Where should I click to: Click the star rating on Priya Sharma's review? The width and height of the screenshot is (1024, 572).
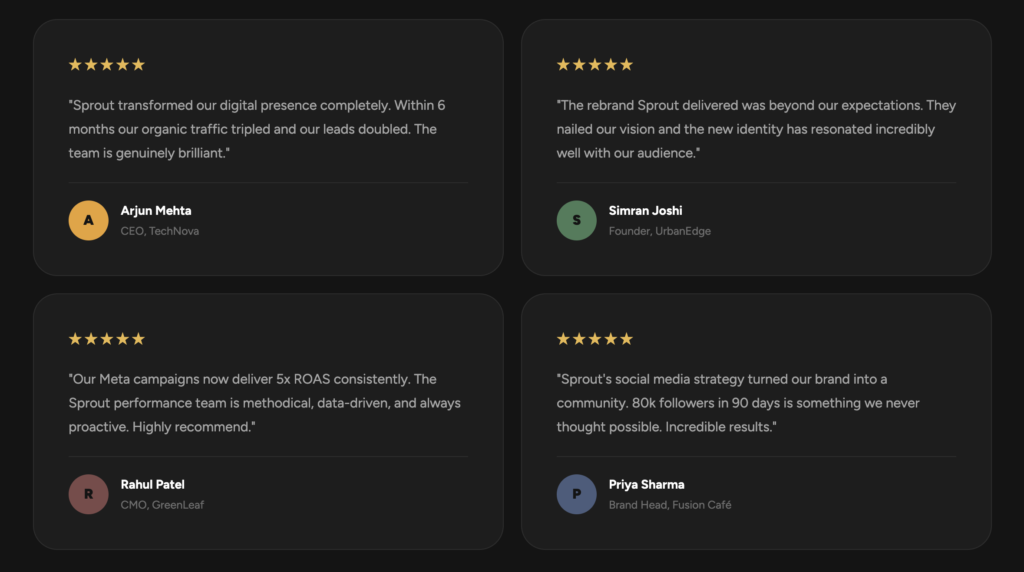tap(594, 339)
